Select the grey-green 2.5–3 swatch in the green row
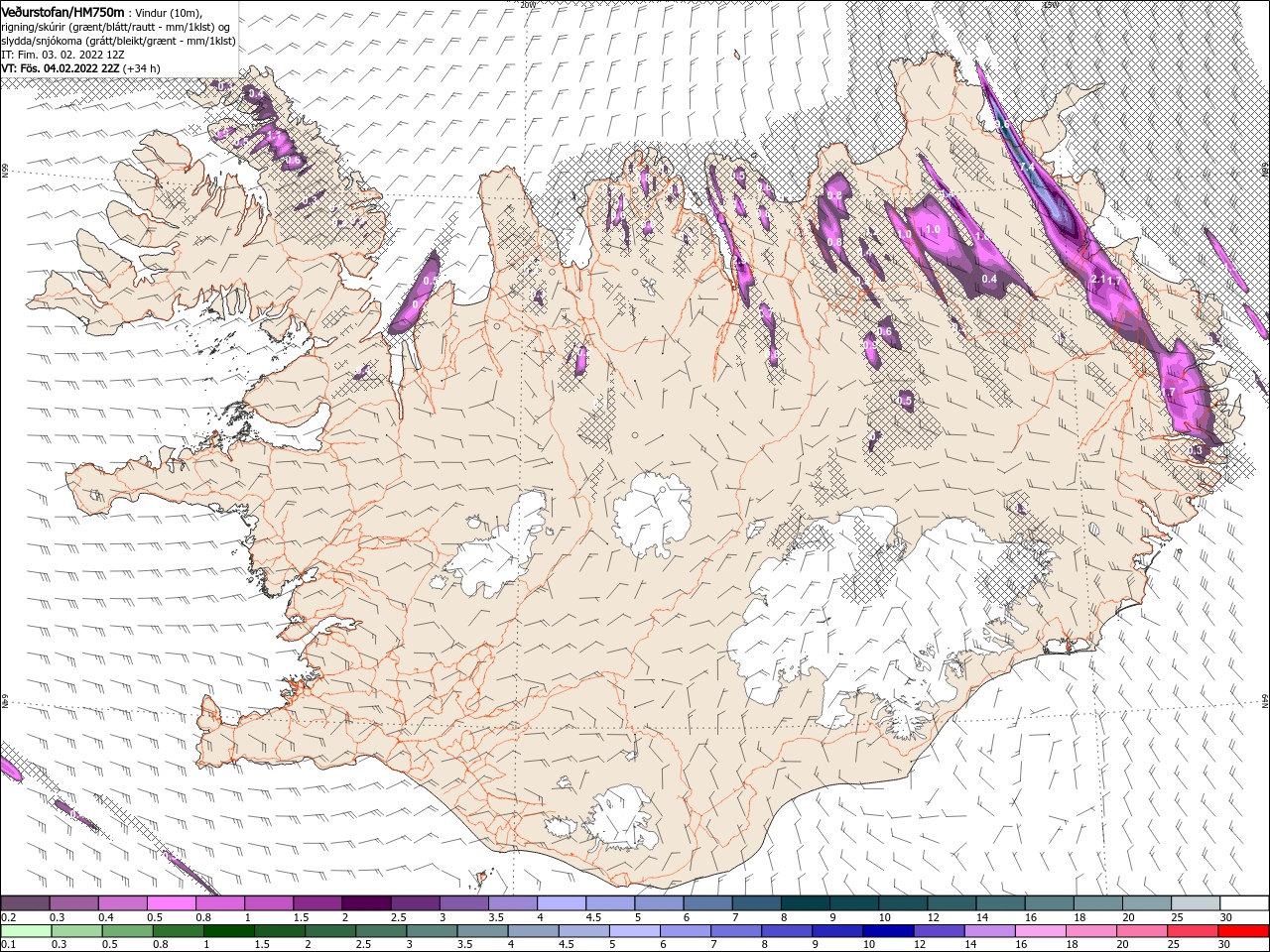 tap(380, 931)
